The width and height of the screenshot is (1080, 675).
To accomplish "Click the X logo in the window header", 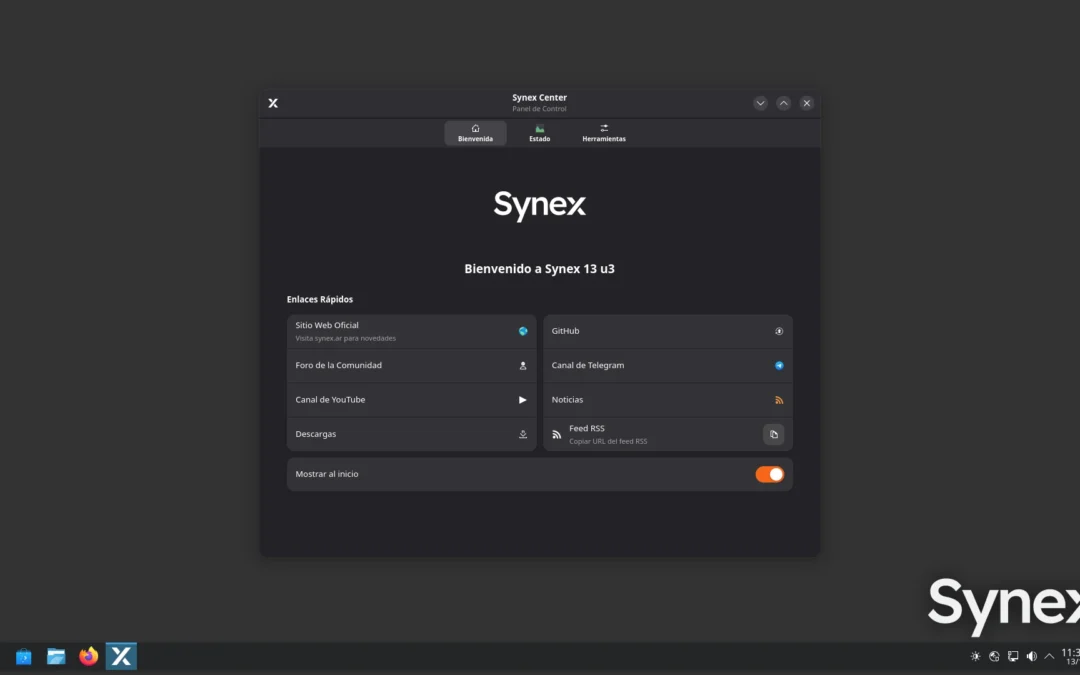I will click(x=273, y=102).
